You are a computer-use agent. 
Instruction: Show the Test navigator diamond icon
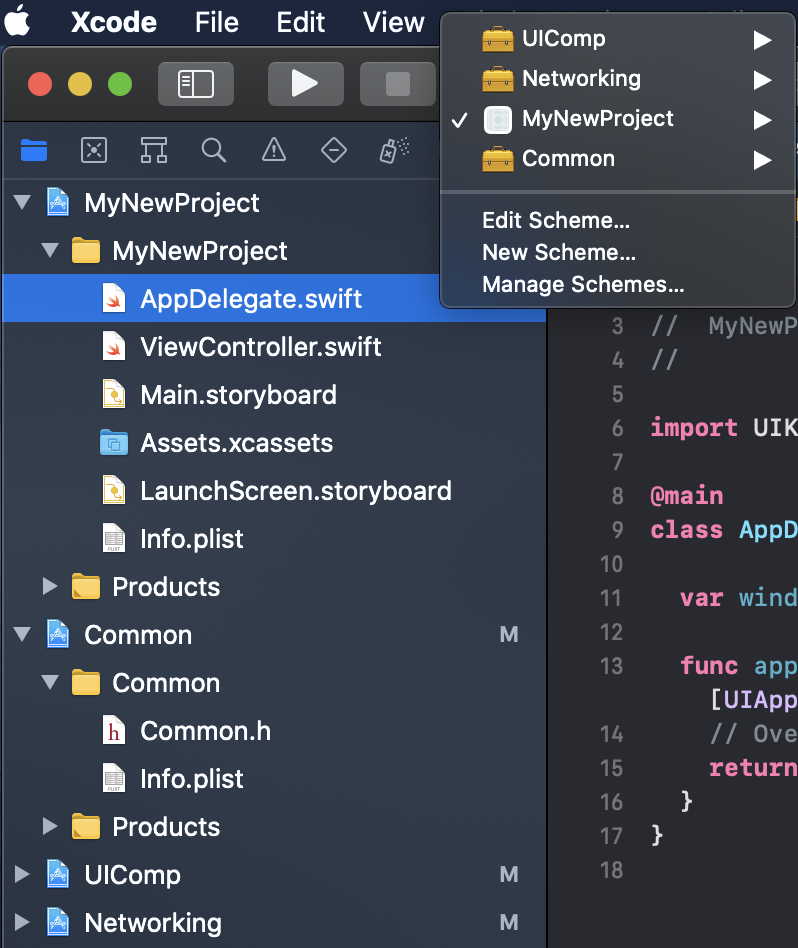point(334,150)
